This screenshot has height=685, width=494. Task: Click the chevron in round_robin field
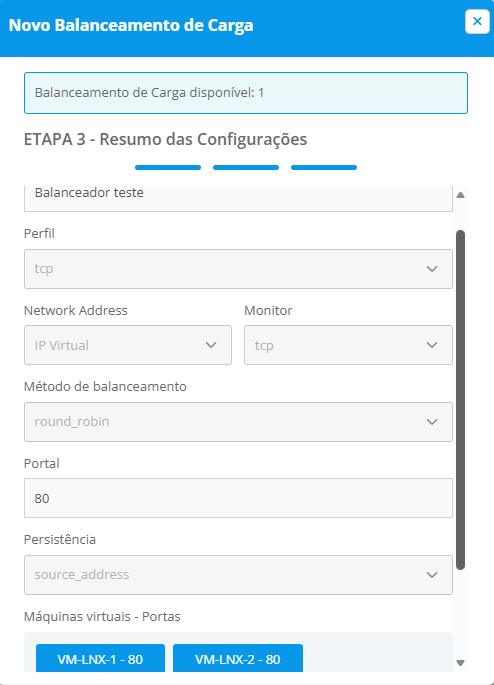point(432,422)
